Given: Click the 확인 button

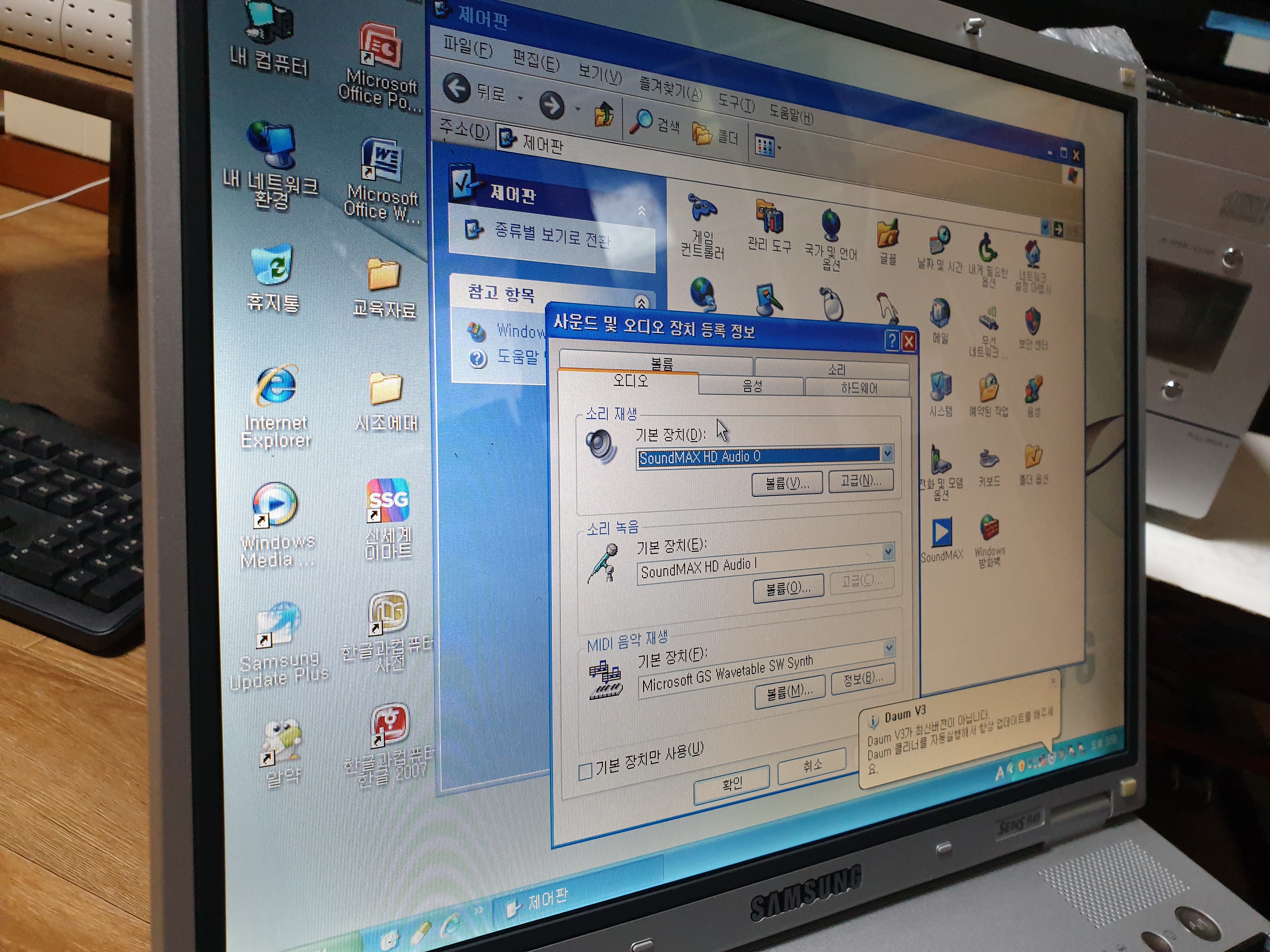Looking at the screenshot, I should tap(731, 784).
